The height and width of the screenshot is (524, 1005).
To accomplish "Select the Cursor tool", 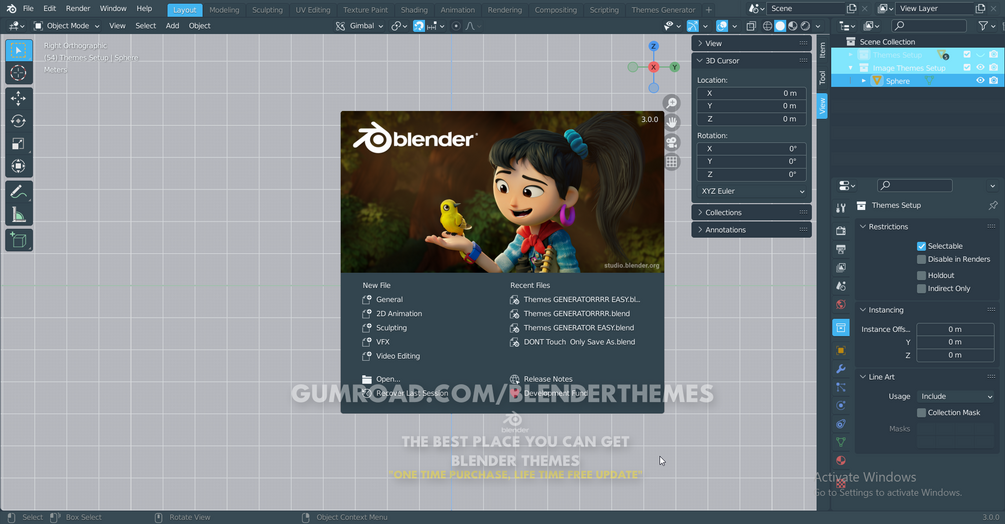I will coord(19,73).
